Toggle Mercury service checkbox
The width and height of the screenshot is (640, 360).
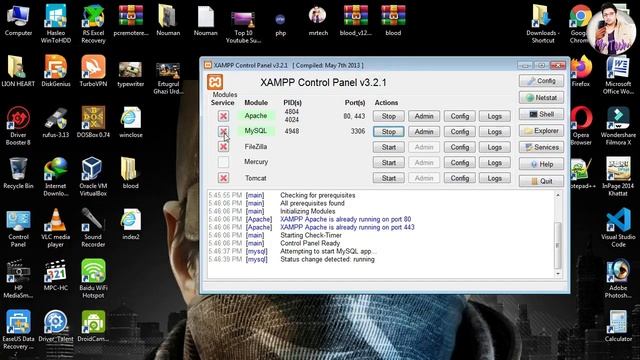coord(223,162)
